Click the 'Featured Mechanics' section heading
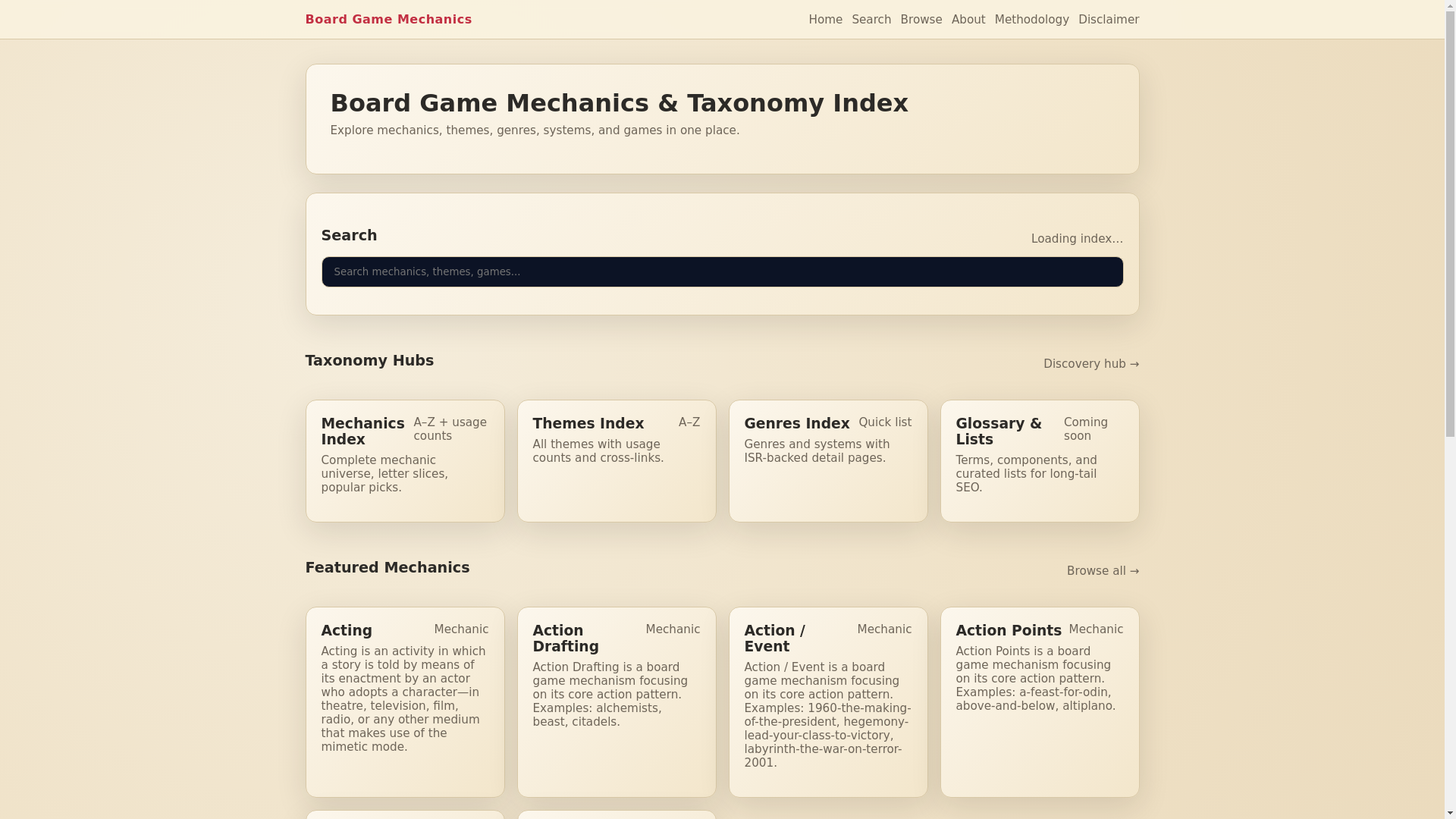1456x819 pixels. 388,567
